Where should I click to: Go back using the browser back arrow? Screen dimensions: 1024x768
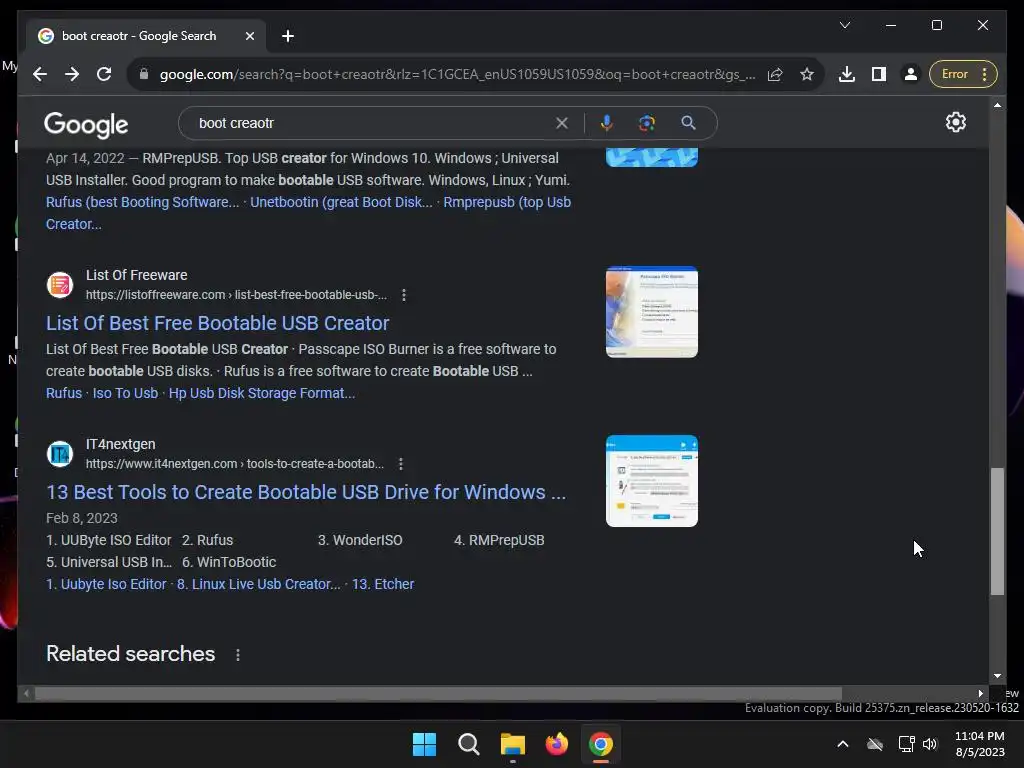click(x=40, y=74)
